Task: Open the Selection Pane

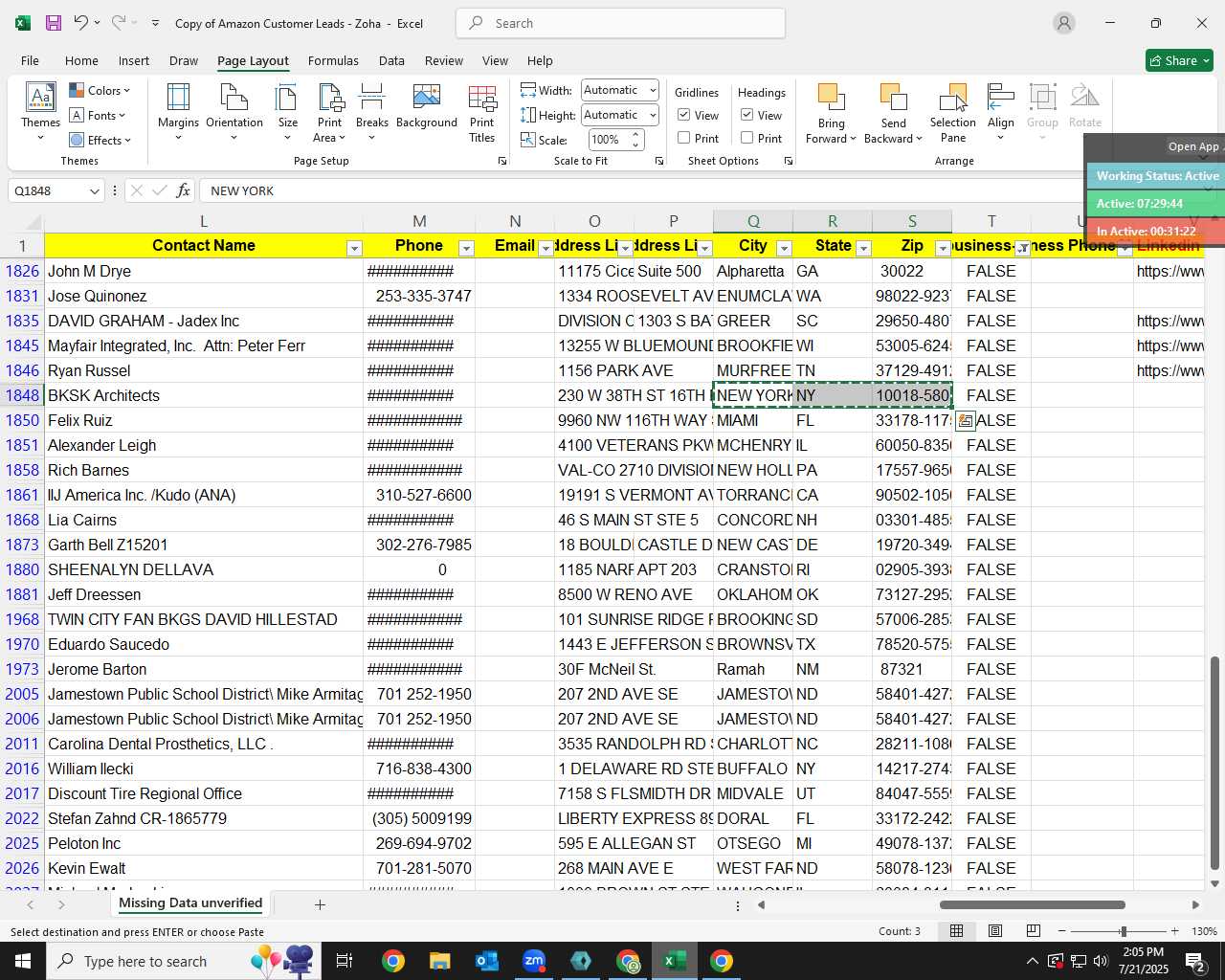Action: [953, 112]
